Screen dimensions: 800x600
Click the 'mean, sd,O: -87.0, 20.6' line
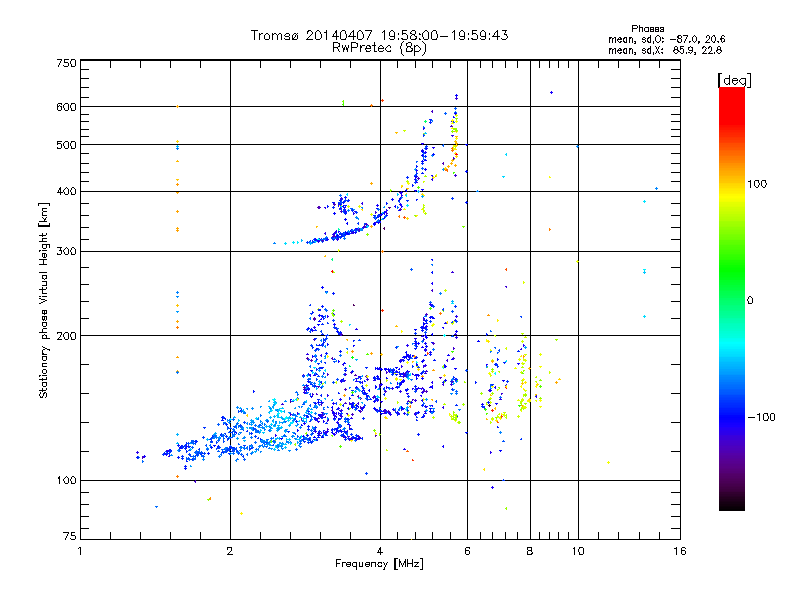click(666, 39)
